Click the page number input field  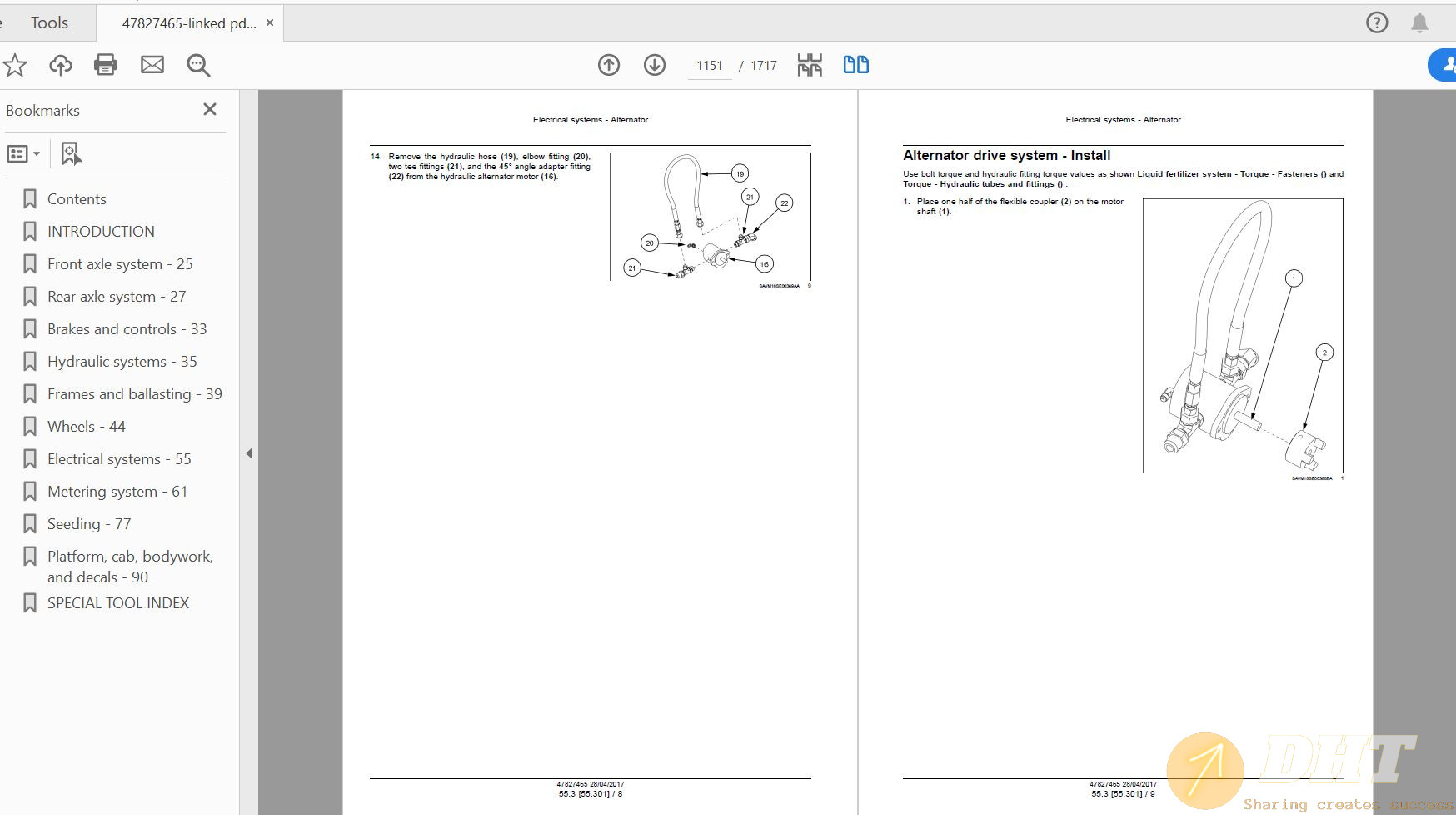pyautogui.click(x=710, y=66)
